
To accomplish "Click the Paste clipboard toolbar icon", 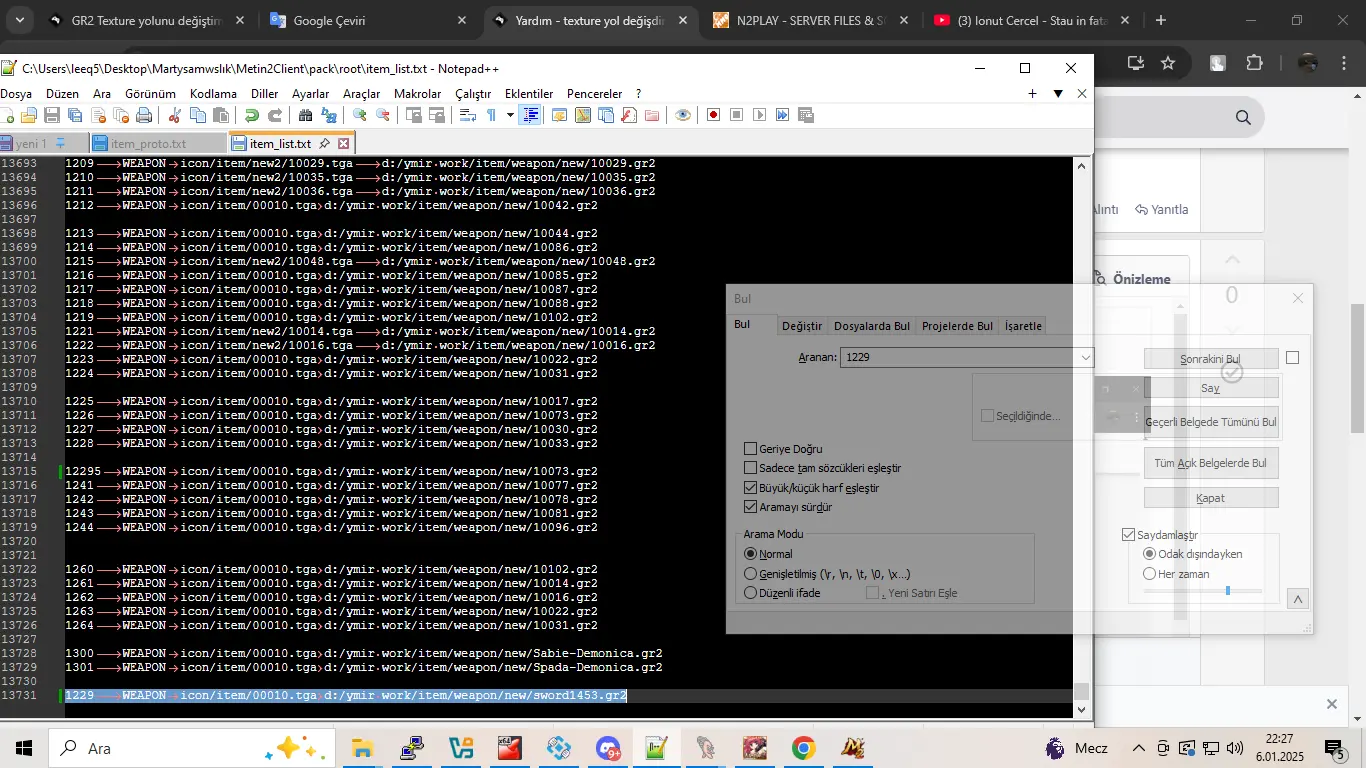I will [222, 115].
